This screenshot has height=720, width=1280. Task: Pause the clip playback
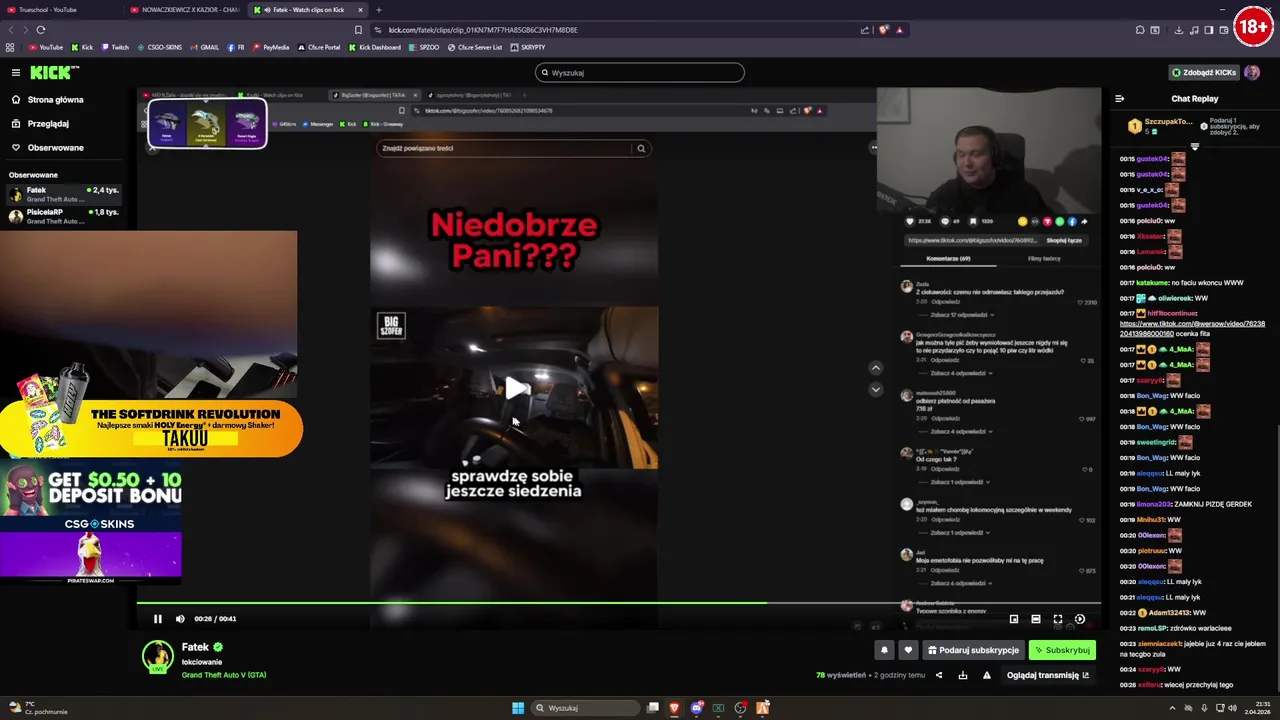[157, 619]
